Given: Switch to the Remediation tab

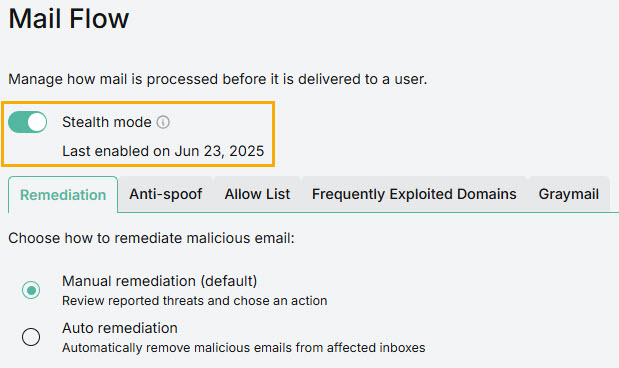Looking at the screenshot, I should coord(63,195).
